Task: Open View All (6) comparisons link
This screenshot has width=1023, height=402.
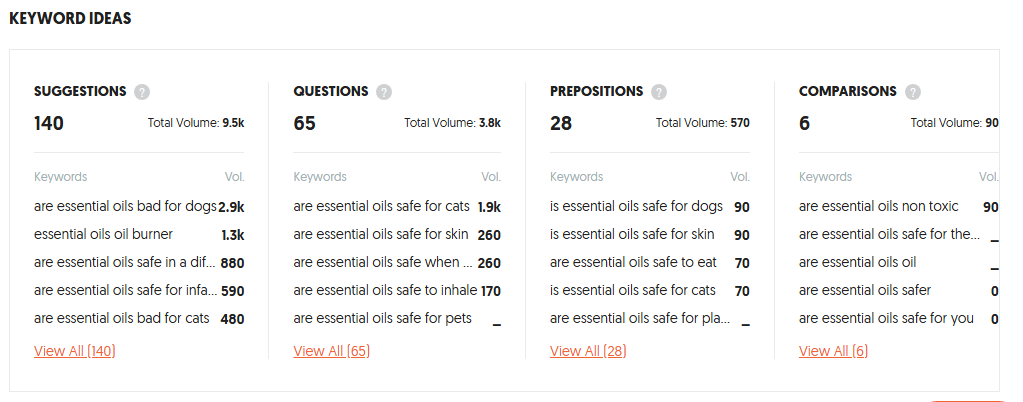Action: pos(833,351)
